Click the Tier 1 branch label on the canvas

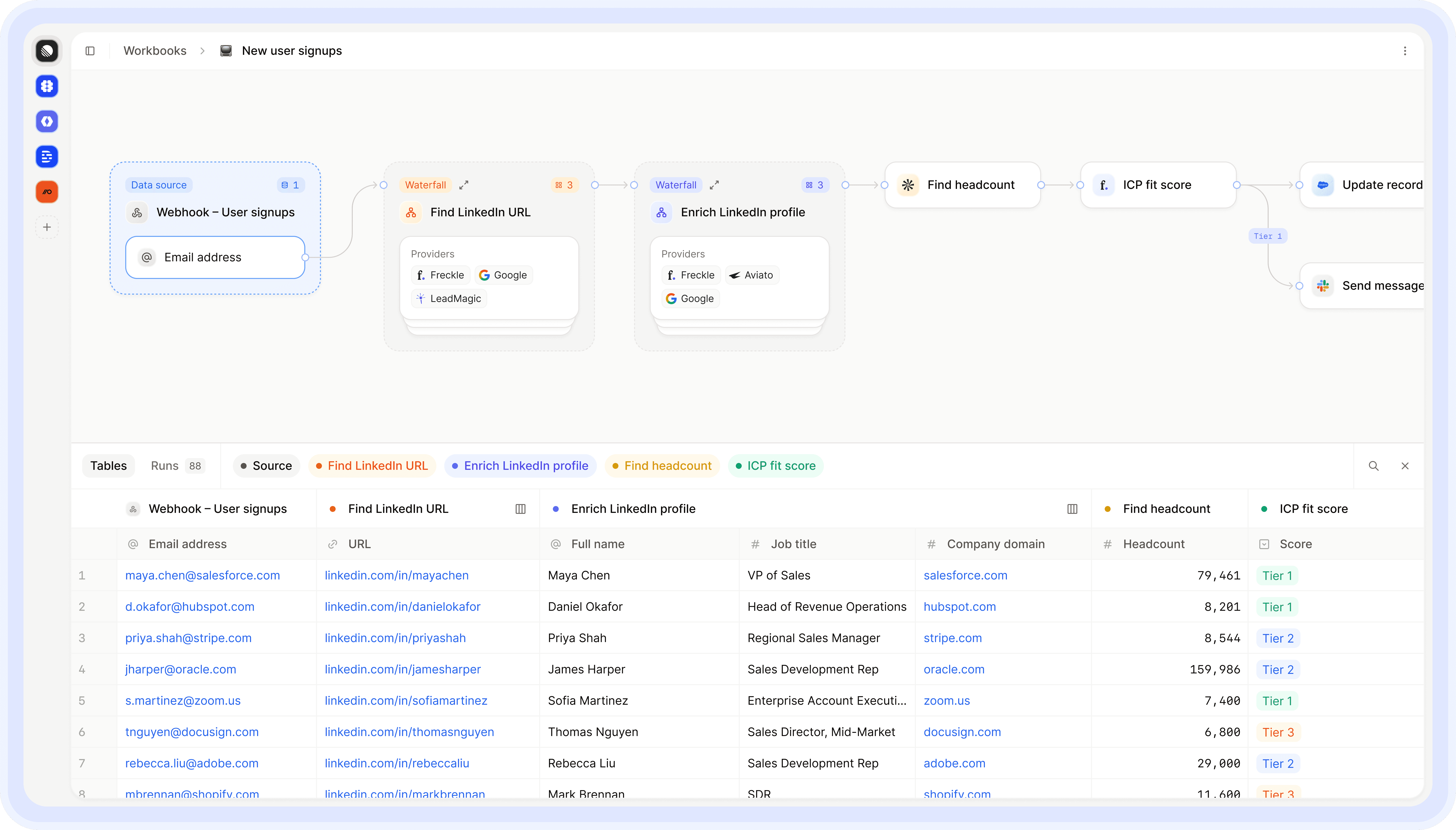pyautogui.click(x=1267, y=236)
